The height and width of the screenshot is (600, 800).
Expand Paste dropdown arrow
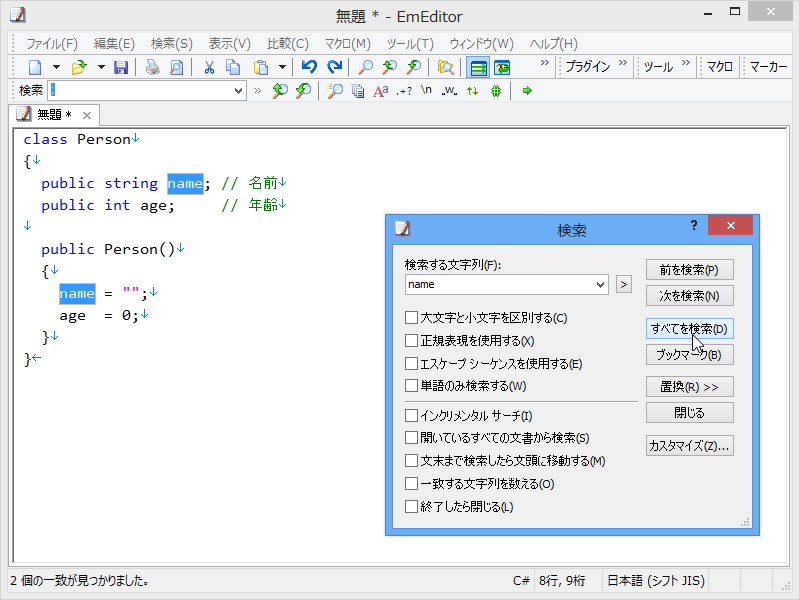[282, 67]
